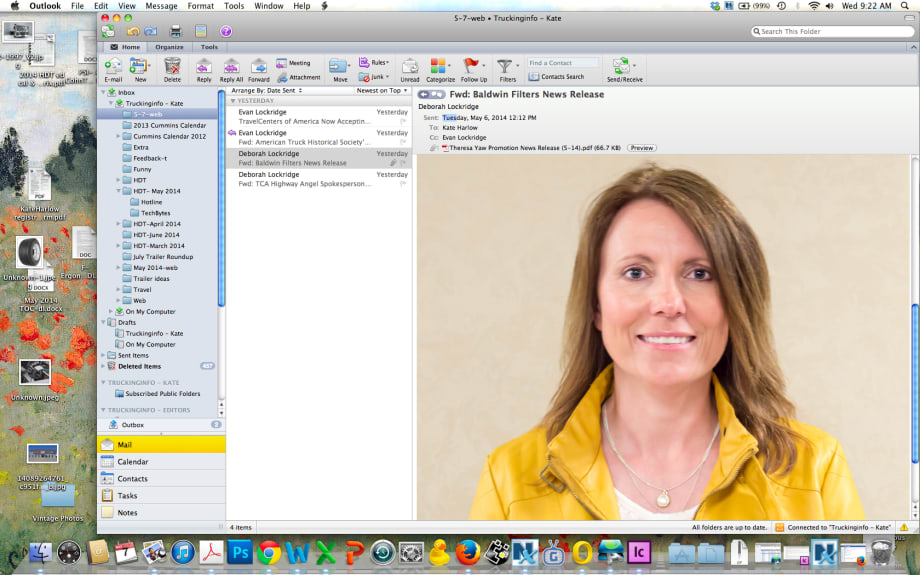The image size is (920, 575).
Task: Open the Arrange By: Date Sent dropdown
Action: click(267, 90)
